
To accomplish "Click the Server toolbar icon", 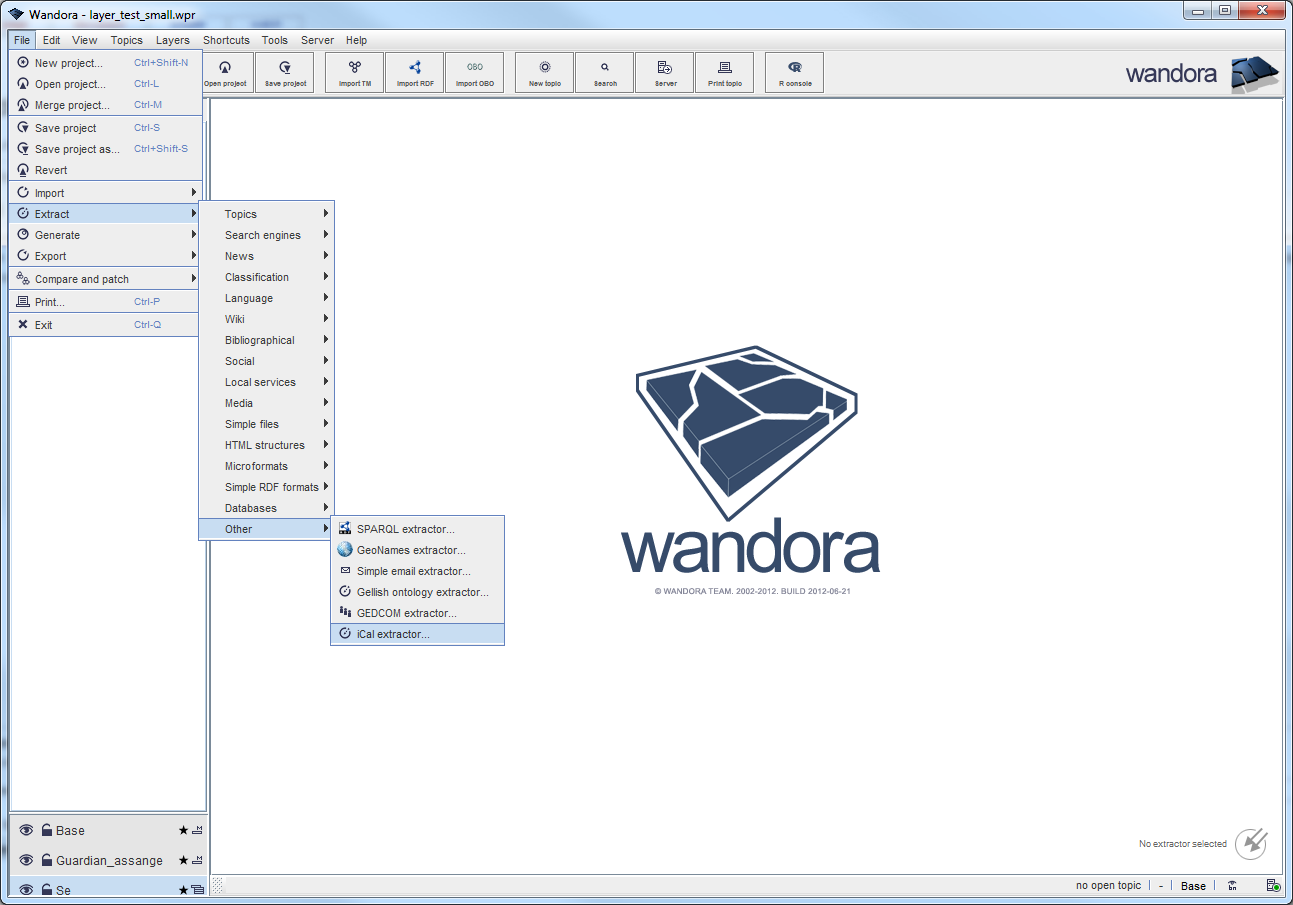I will coord(664,72).
